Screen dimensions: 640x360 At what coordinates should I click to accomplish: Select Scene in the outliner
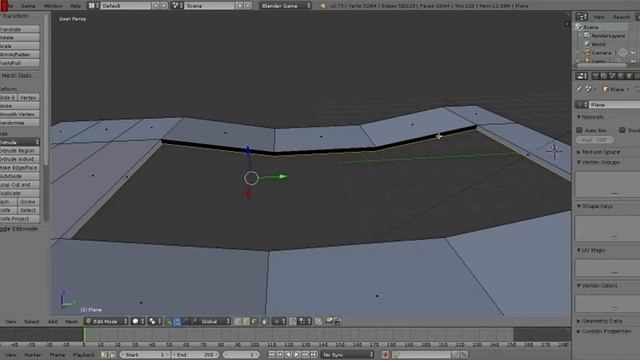[591, 27]
